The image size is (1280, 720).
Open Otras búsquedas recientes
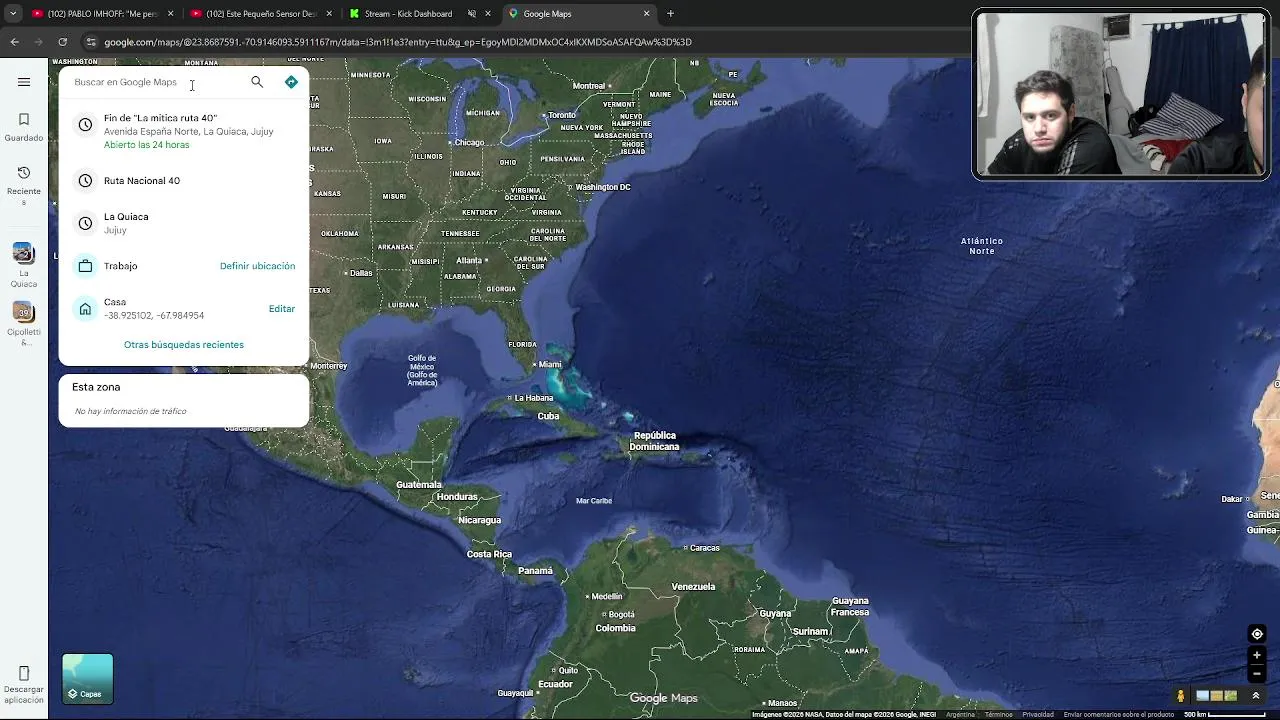184,345
